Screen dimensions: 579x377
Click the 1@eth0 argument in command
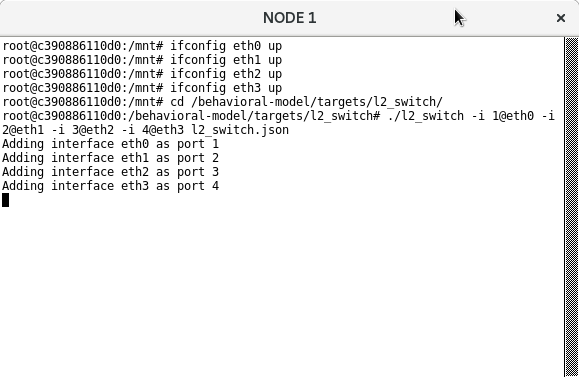click(x=513, y=116)
